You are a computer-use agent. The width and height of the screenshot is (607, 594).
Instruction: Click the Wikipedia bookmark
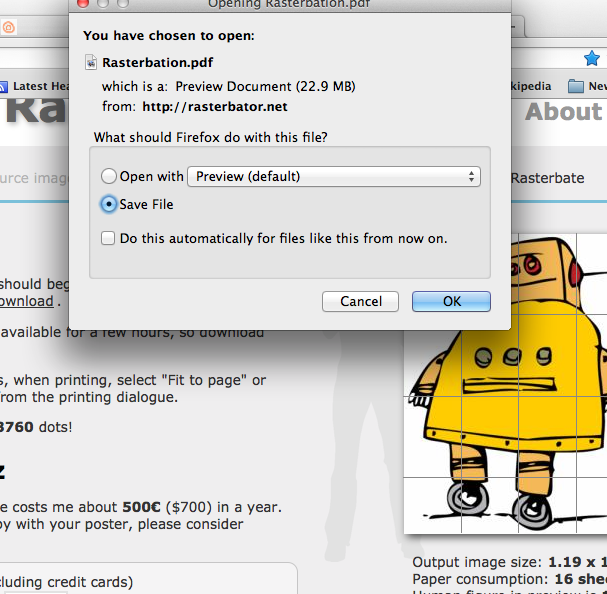(531, 86)
